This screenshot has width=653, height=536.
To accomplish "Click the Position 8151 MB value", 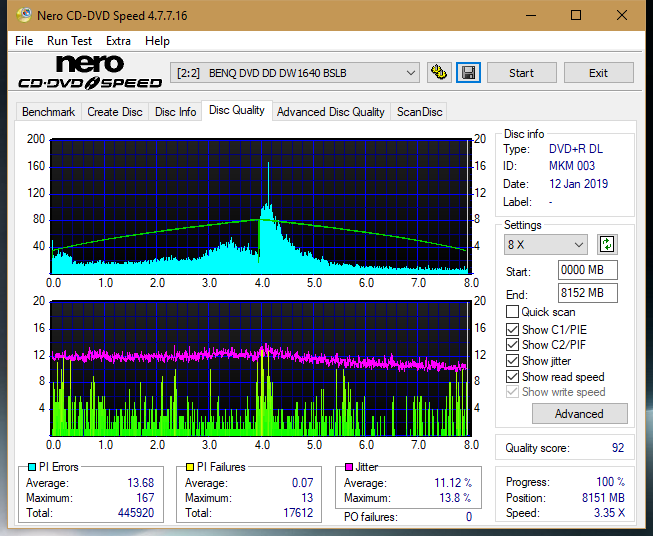I will 603,498.
